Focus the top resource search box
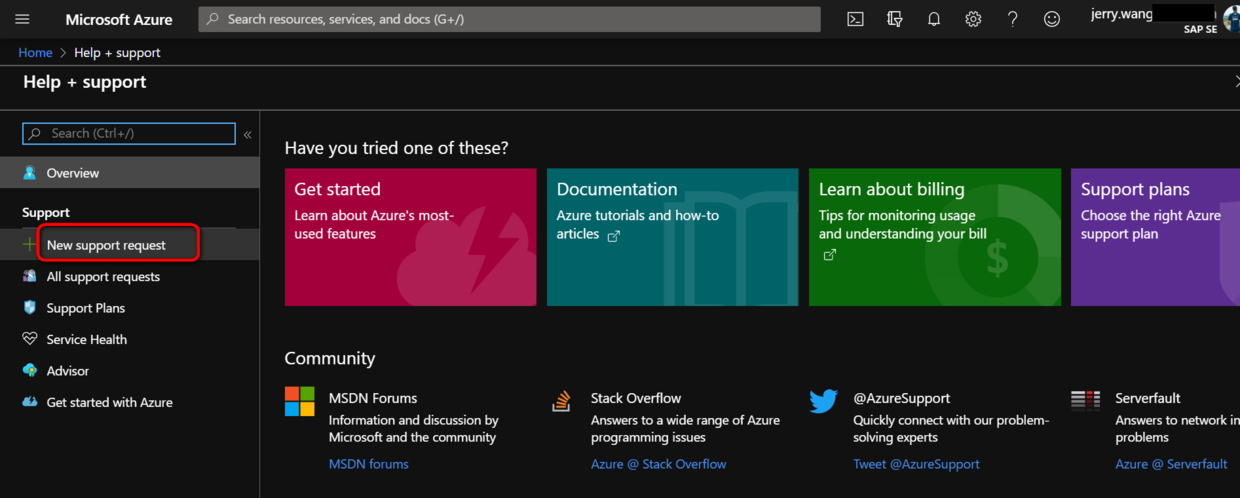Viewport: 1240px width, 498px height. click(509, 19)
